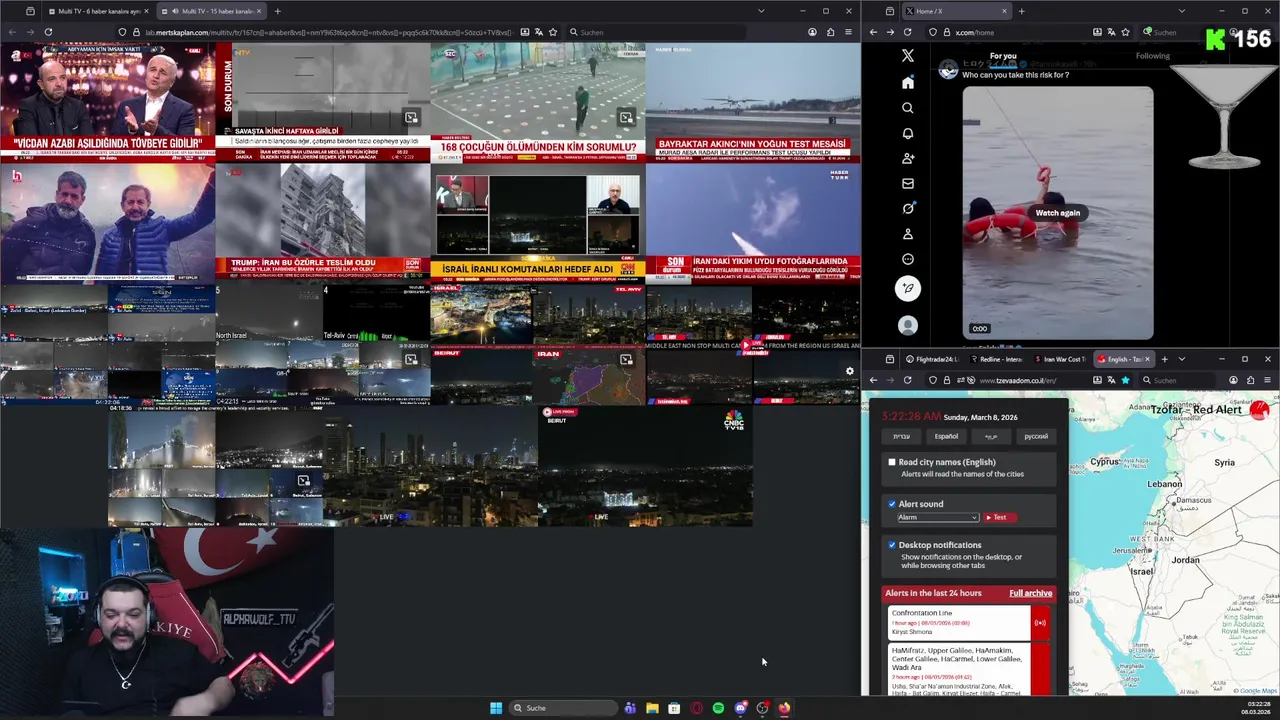This screenshot has height=720, width=1280.
Task: Click the Bayraktar Akıncı news stream
Action: coord(753,102)
